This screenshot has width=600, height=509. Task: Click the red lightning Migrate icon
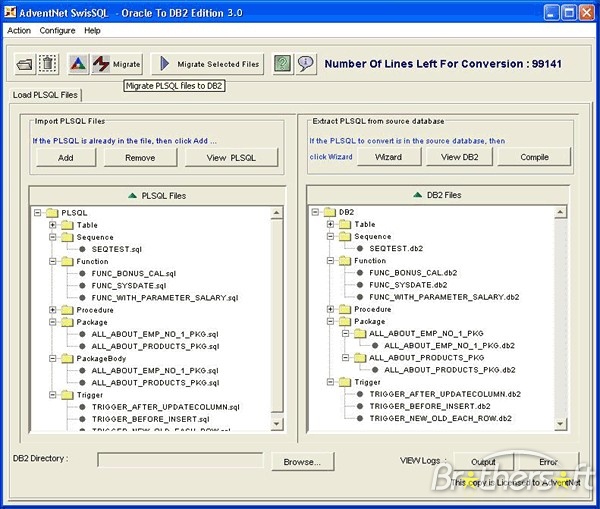(101, 64)
